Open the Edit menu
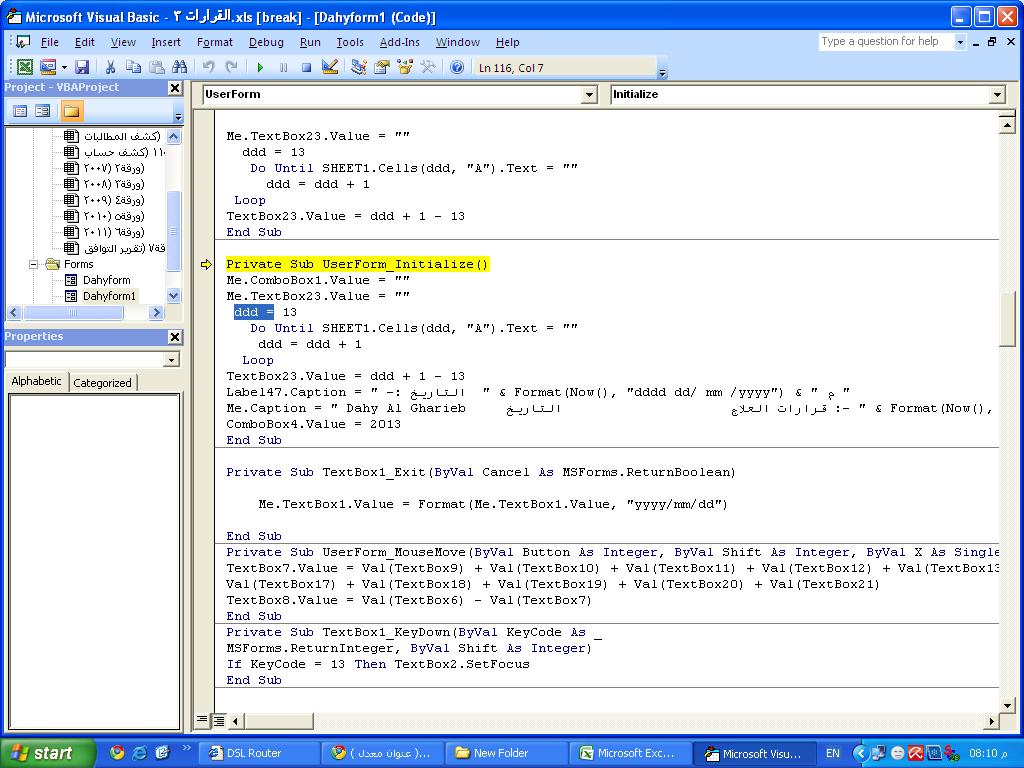Screen dimensions: 1024x768 click(x=84, y=42)
